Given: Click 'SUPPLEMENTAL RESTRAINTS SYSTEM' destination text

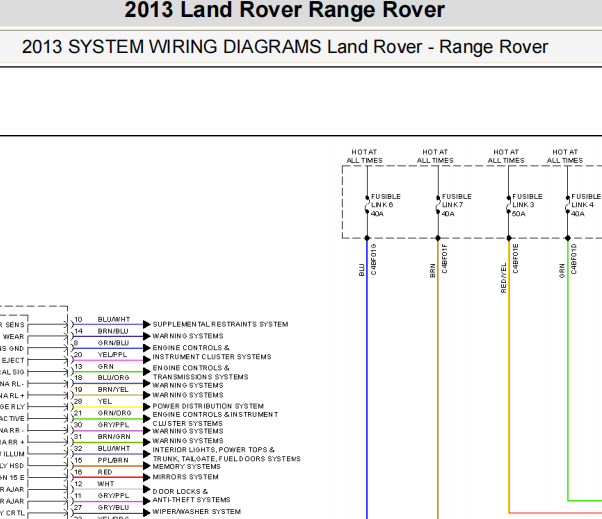Looking at the screenshot, I should coord(220,324).
